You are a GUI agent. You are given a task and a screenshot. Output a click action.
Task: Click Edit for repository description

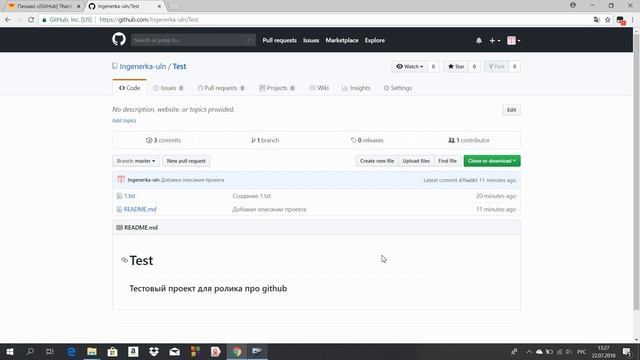(x=511, y=110)
